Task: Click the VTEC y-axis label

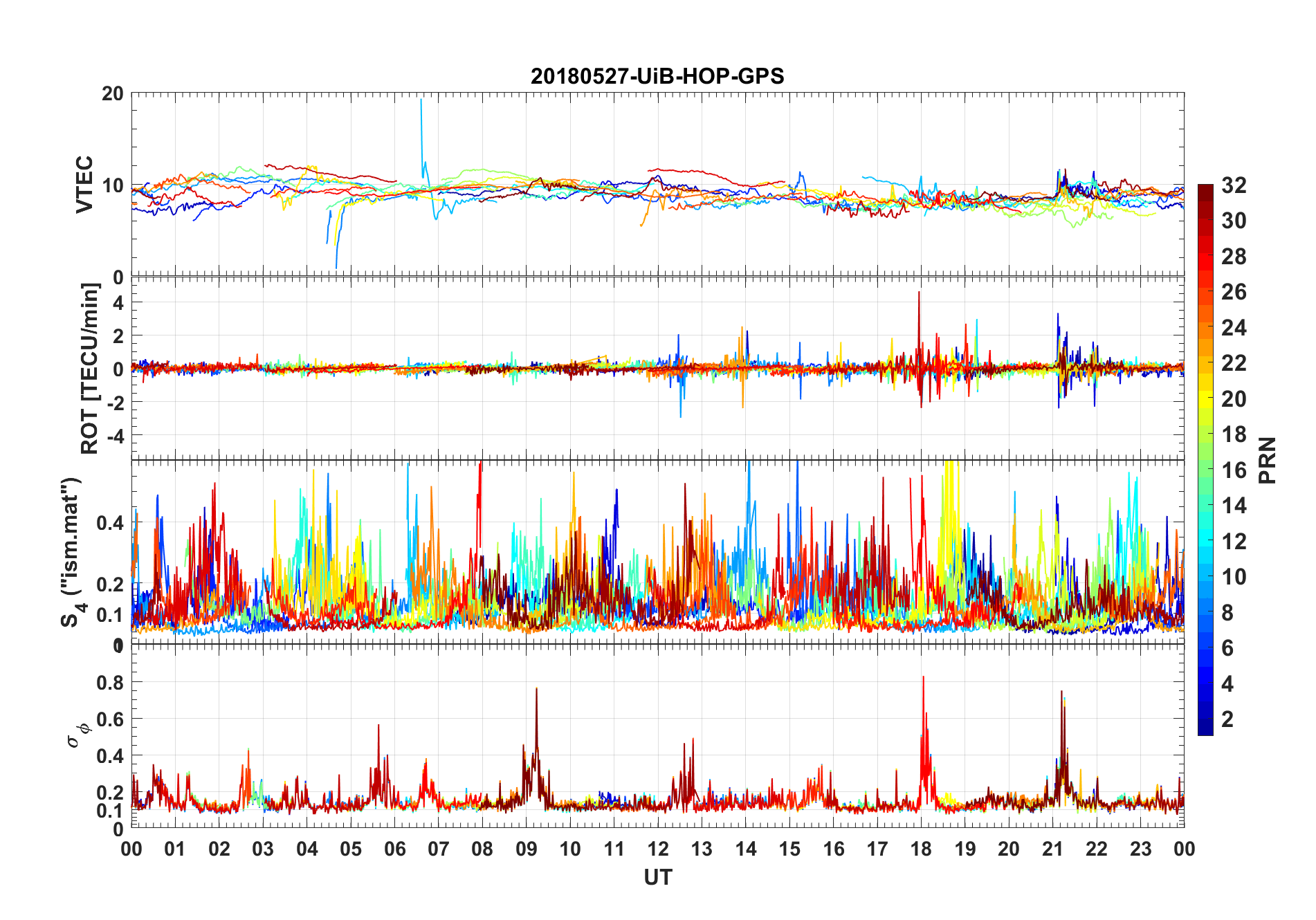Action: 84,184
